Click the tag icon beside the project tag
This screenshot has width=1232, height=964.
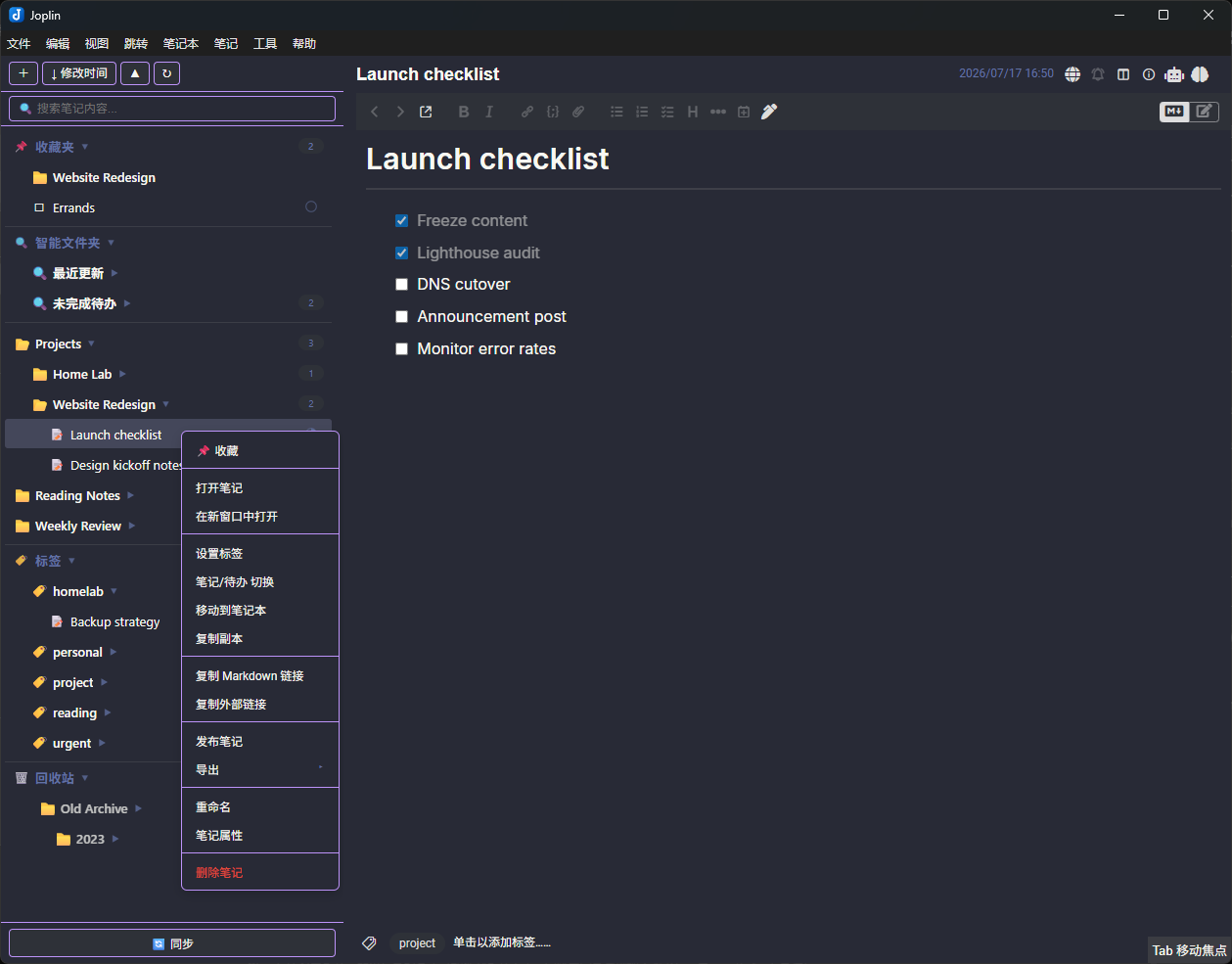(369, 943)
